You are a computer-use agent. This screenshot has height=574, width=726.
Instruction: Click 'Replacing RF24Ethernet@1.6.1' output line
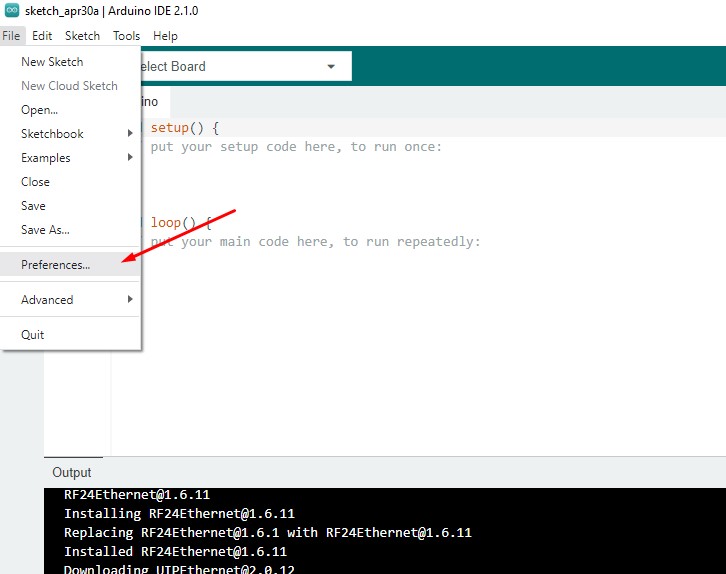click(268, 532)
